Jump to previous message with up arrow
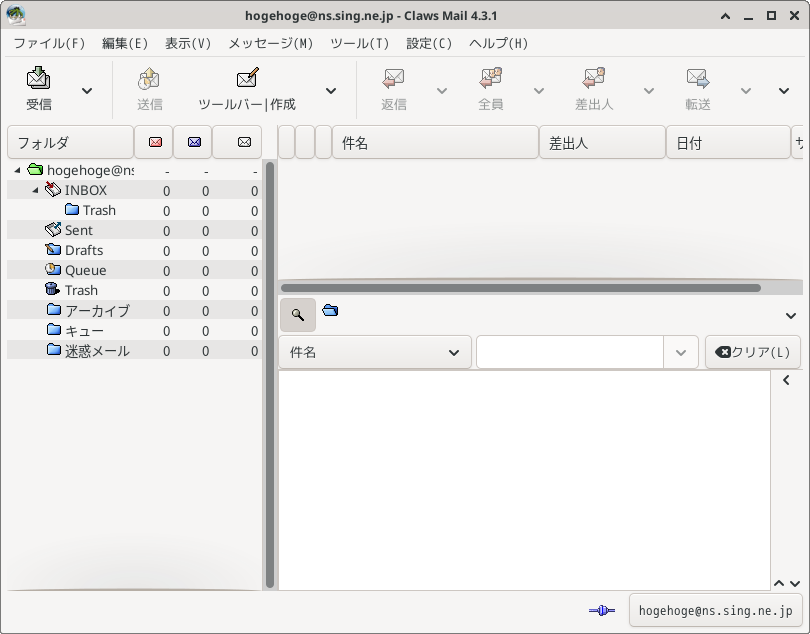Viewport: 810px width, 634px height. click(x=779, y=583)
